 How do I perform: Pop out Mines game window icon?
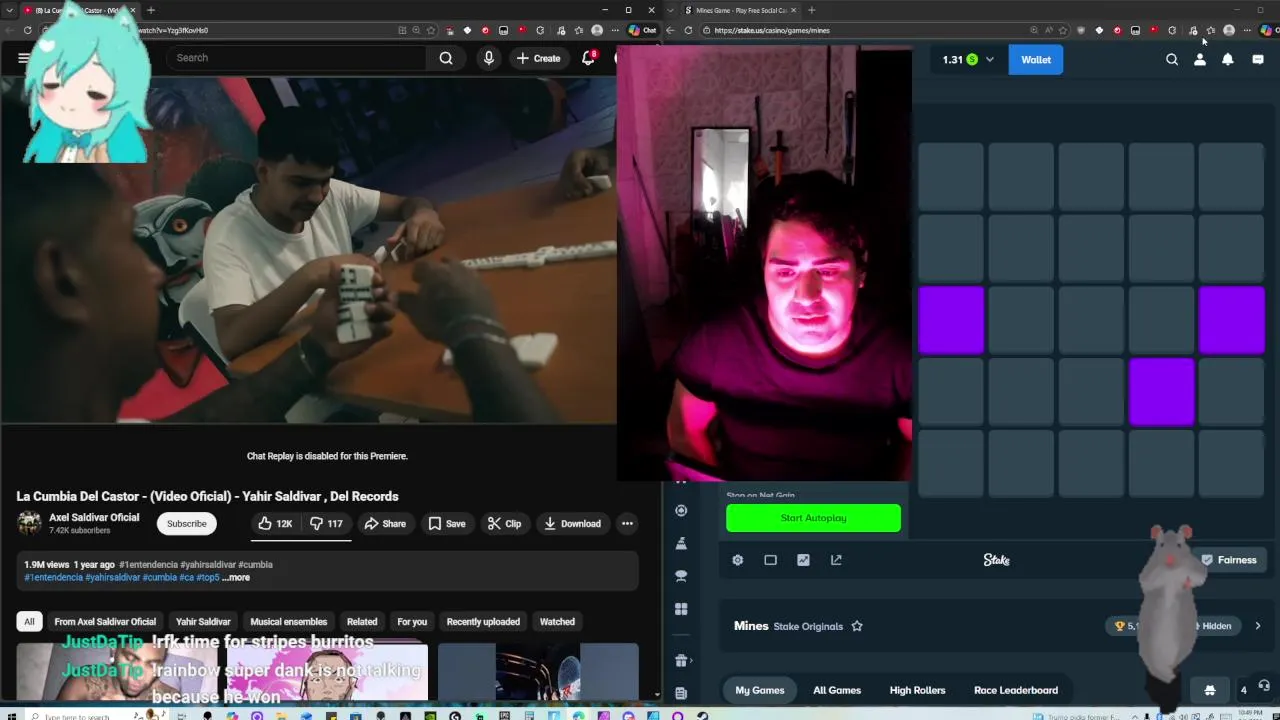pyautogui.click(x=836, y=560)
